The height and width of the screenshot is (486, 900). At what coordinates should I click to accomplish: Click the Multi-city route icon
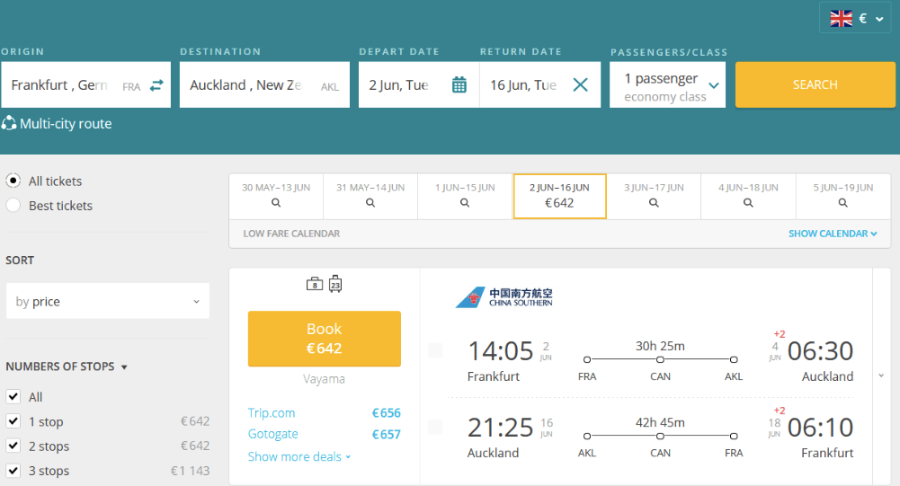click(9, 123)
